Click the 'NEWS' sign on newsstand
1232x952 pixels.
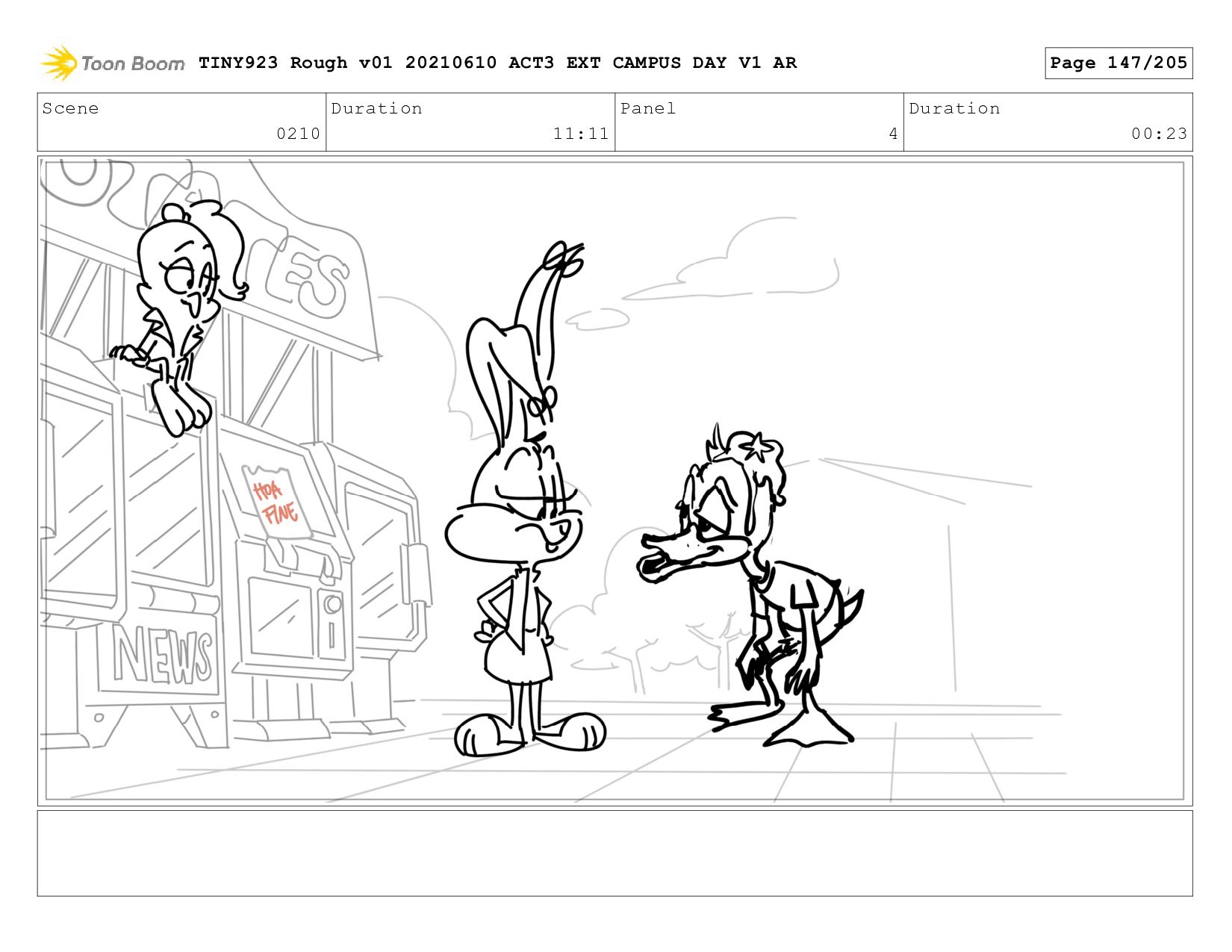(x=163, y=655)
